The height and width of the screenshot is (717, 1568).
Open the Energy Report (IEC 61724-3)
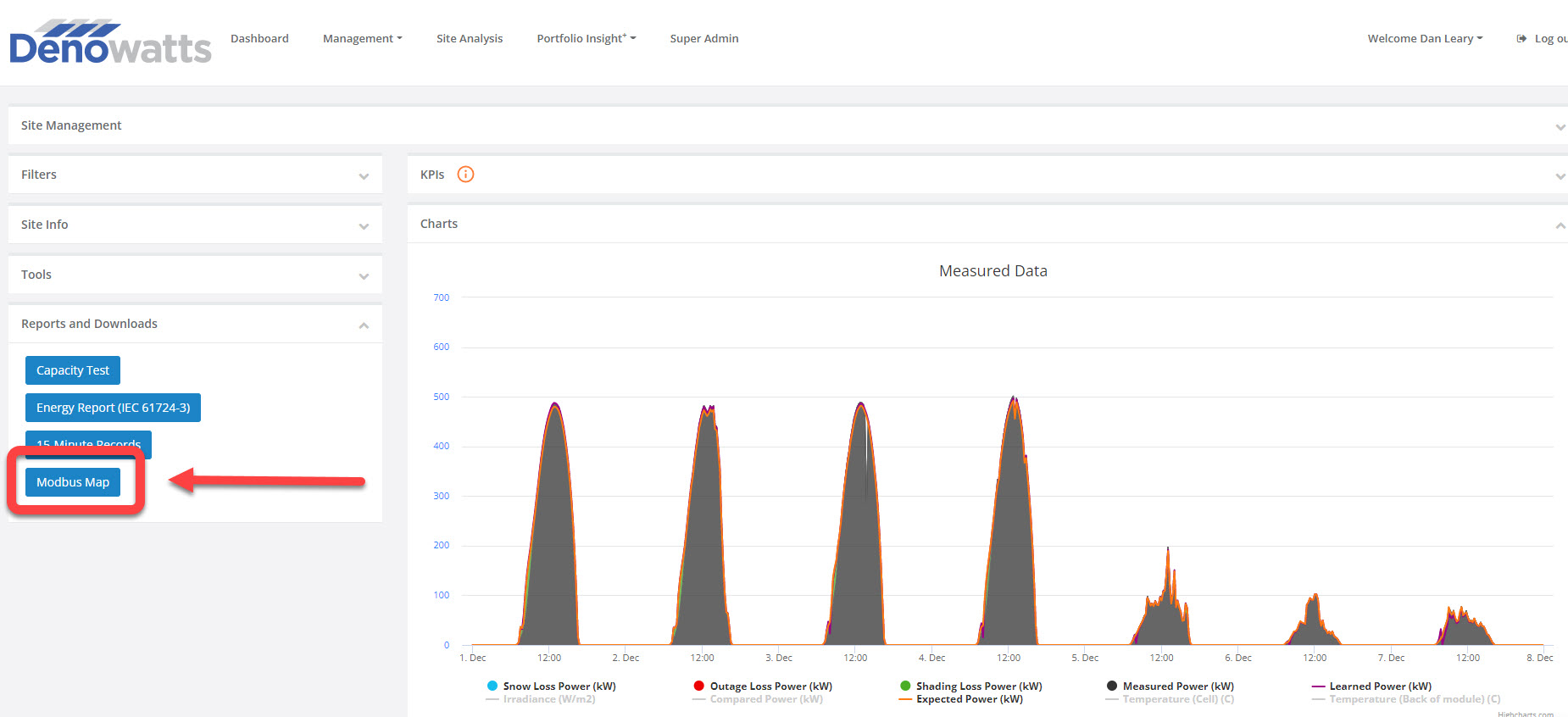point(113,408)
